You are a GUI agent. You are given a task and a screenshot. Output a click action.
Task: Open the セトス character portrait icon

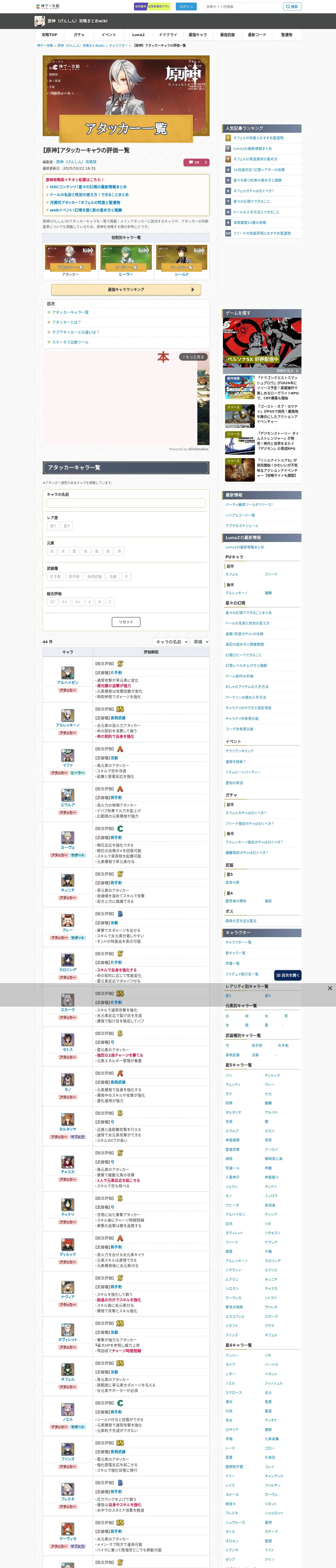(x=68, y=1040)
